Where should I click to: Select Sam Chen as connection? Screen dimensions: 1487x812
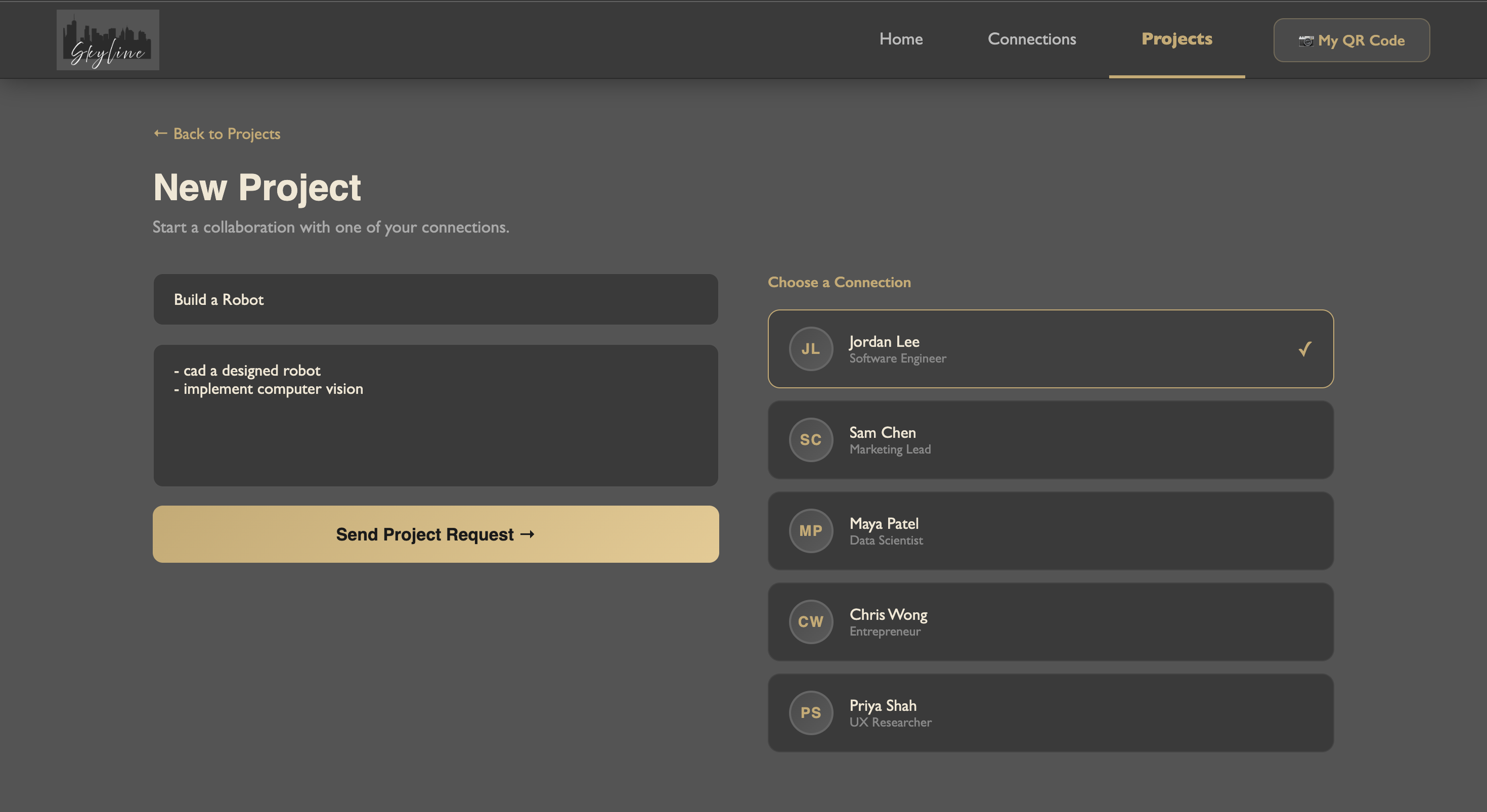pos(1050,440)
